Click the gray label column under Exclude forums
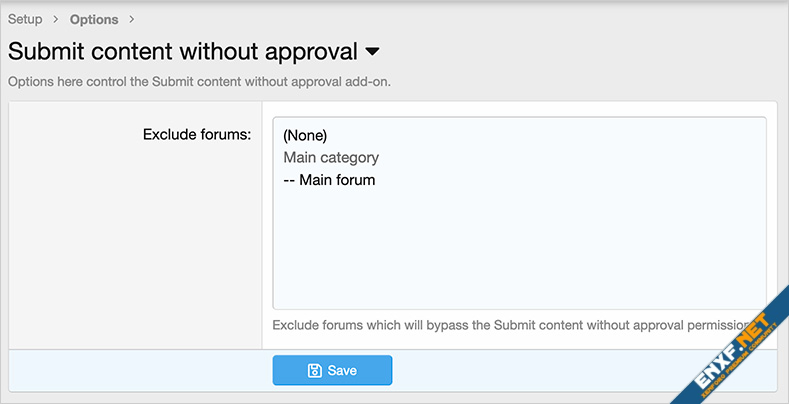This screenshot has width=789, height=404. tap(135, 250)
